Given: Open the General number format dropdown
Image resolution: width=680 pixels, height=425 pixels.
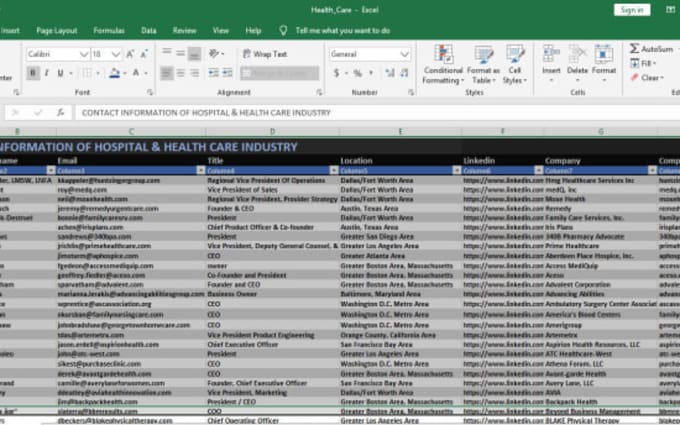Looking at the screenshot, I should 404,54.
